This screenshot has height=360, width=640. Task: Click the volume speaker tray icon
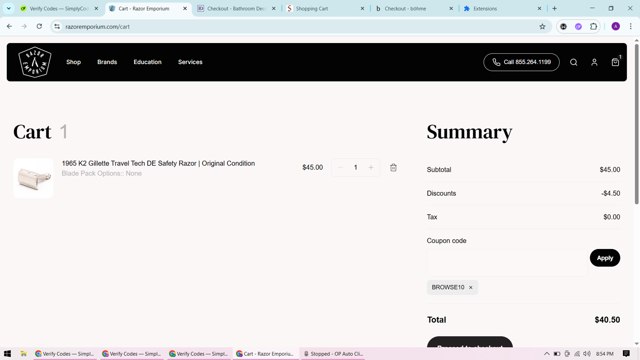pos(587,353)
